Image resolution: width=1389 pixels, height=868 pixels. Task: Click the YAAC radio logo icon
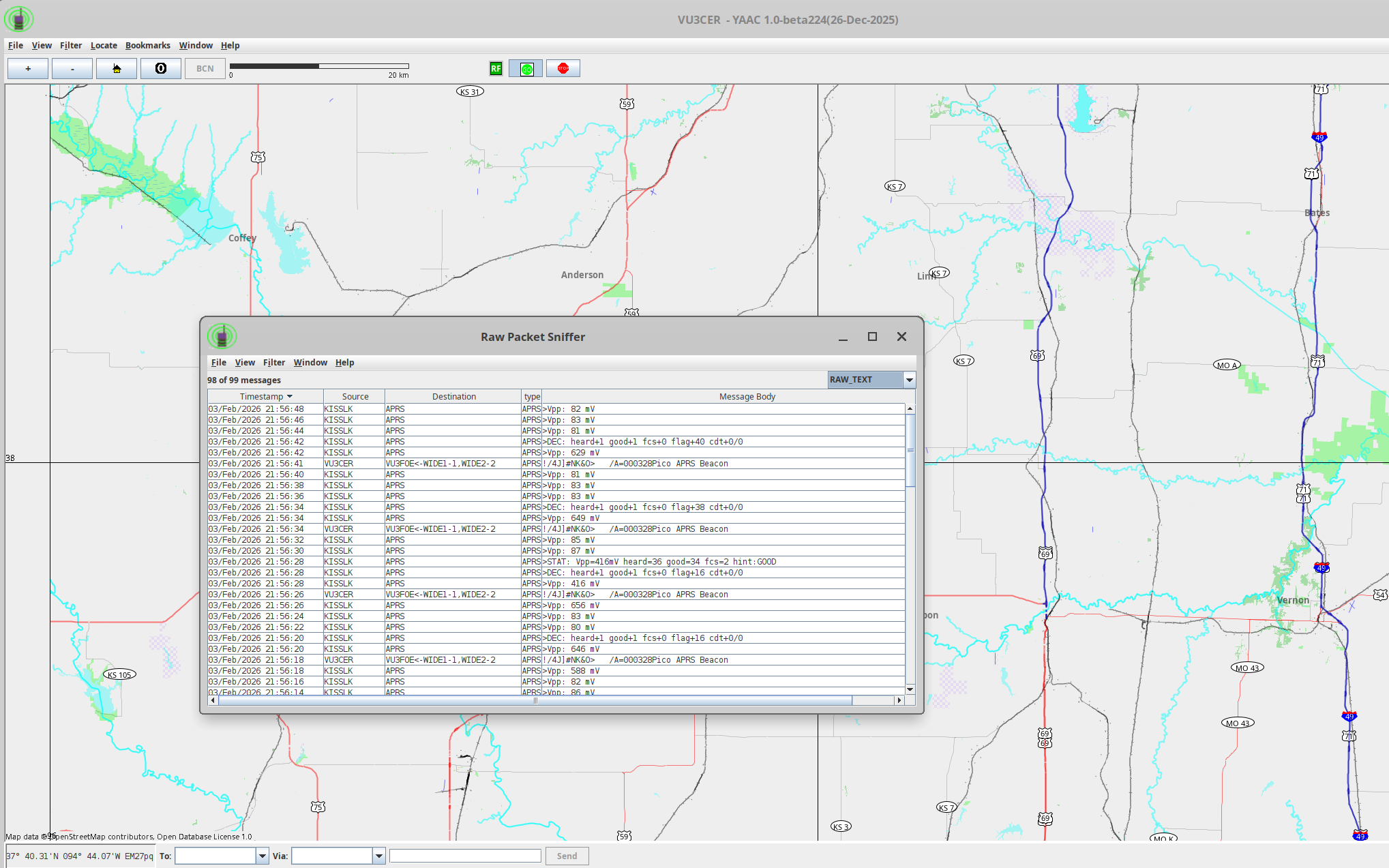click(x=19, y=19)
